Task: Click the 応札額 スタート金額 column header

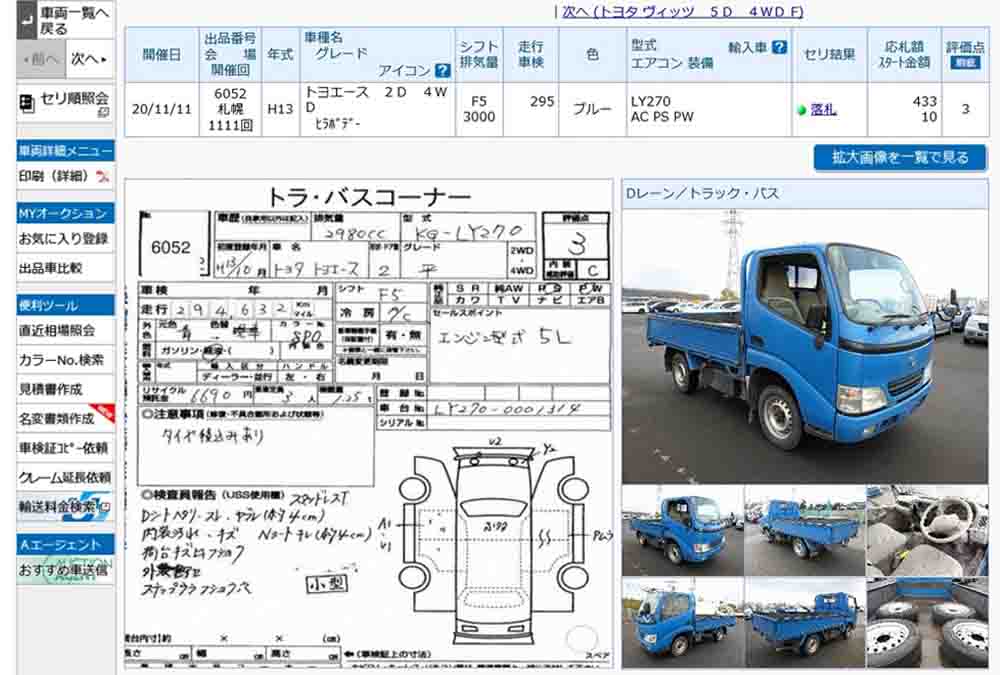Action: [904, 55]
